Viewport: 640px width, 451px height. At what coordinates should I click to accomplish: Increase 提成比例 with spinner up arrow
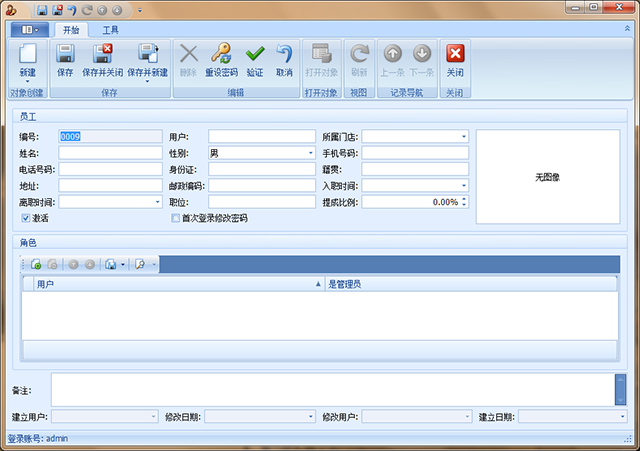tap(465, 198)
